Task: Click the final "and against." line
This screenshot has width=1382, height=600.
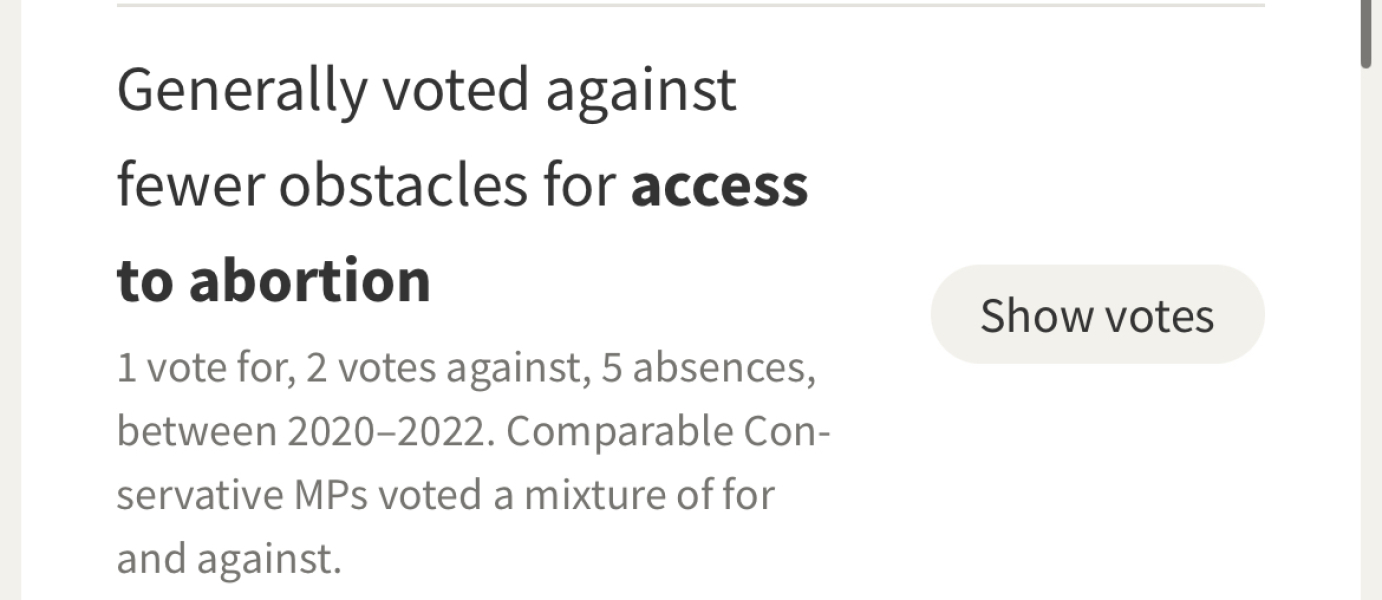Action: pyautogui.click(x=229, y=558)
